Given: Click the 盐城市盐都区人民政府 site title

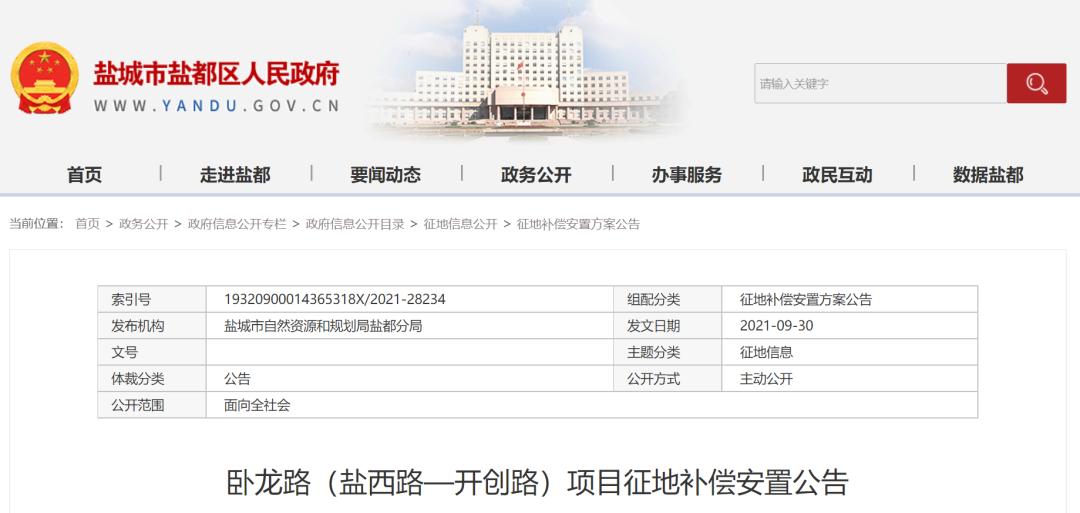Looking at the screenshot, I should tap(216, 74).
